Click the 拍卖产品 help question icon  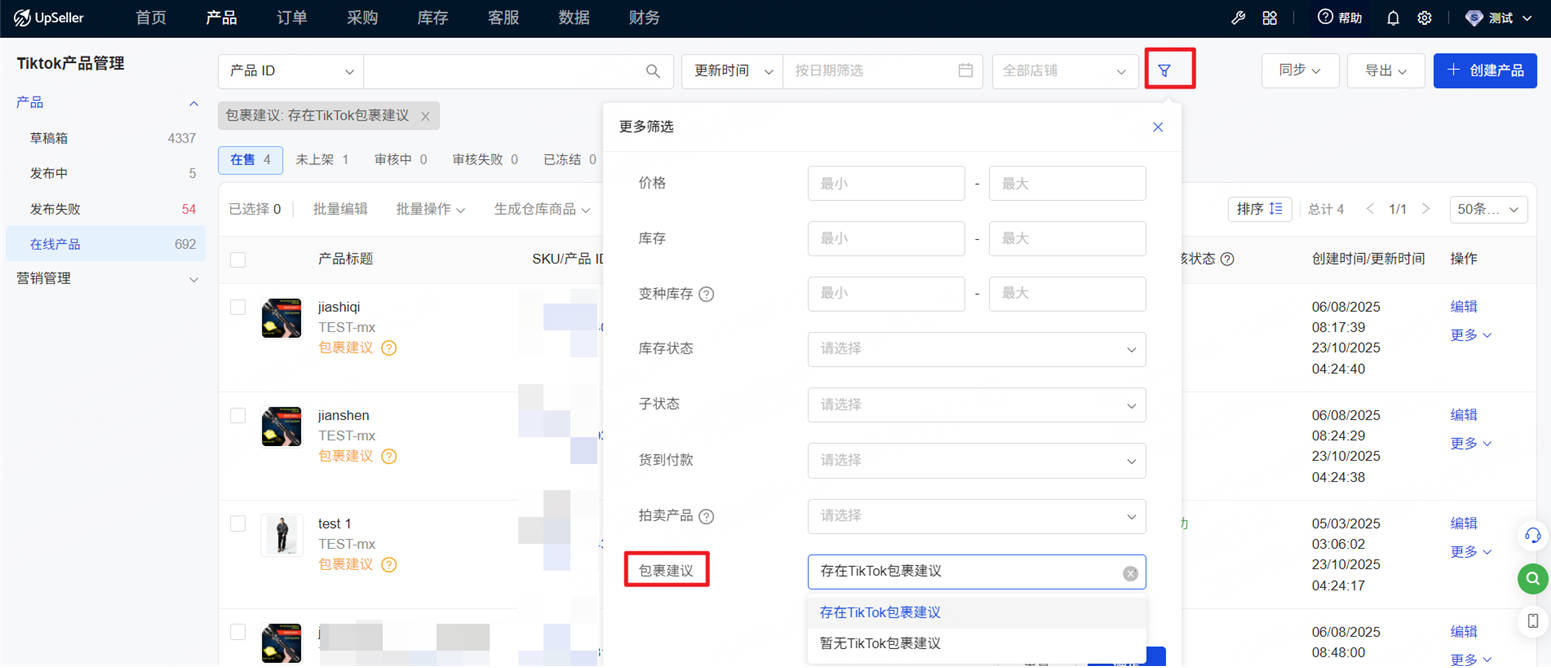pos(706,517)
